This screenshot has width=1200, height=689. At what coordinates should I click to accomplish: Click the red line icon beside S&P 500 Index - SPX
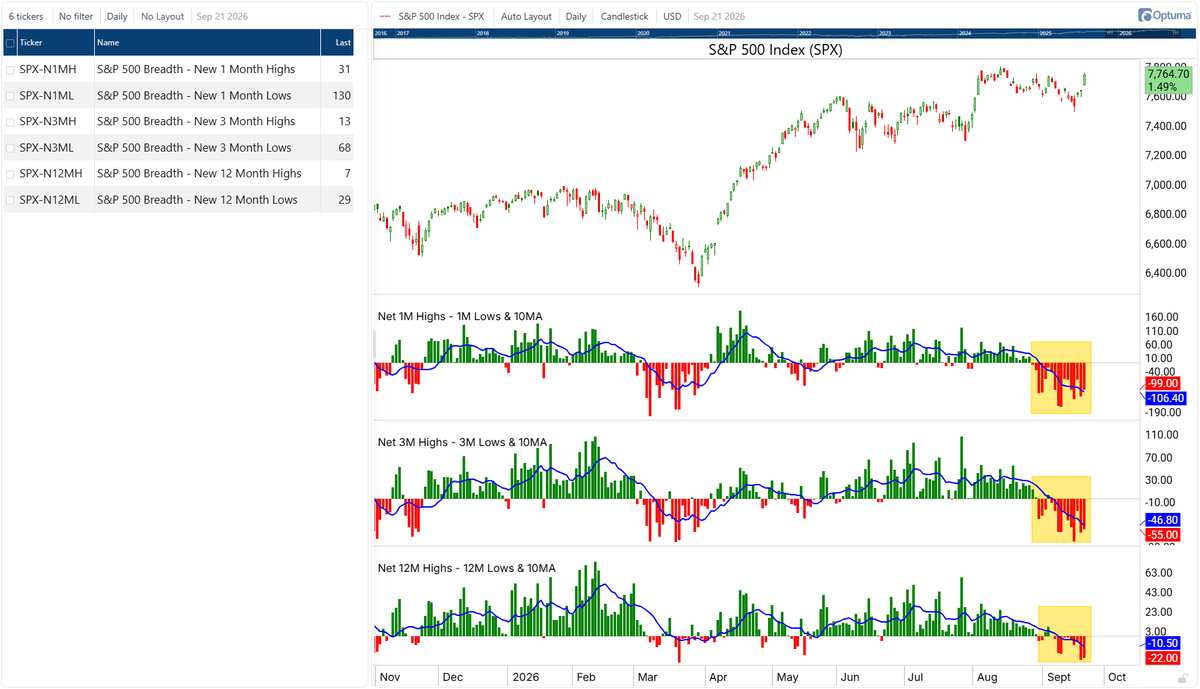[384, 17]
